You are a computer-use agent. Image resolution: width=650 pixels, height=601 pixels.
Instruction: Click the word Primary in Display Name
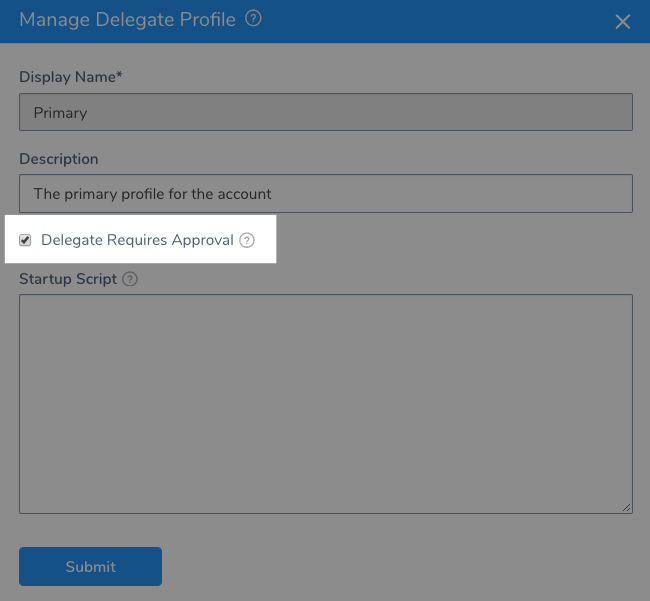[x=61, y=113]
